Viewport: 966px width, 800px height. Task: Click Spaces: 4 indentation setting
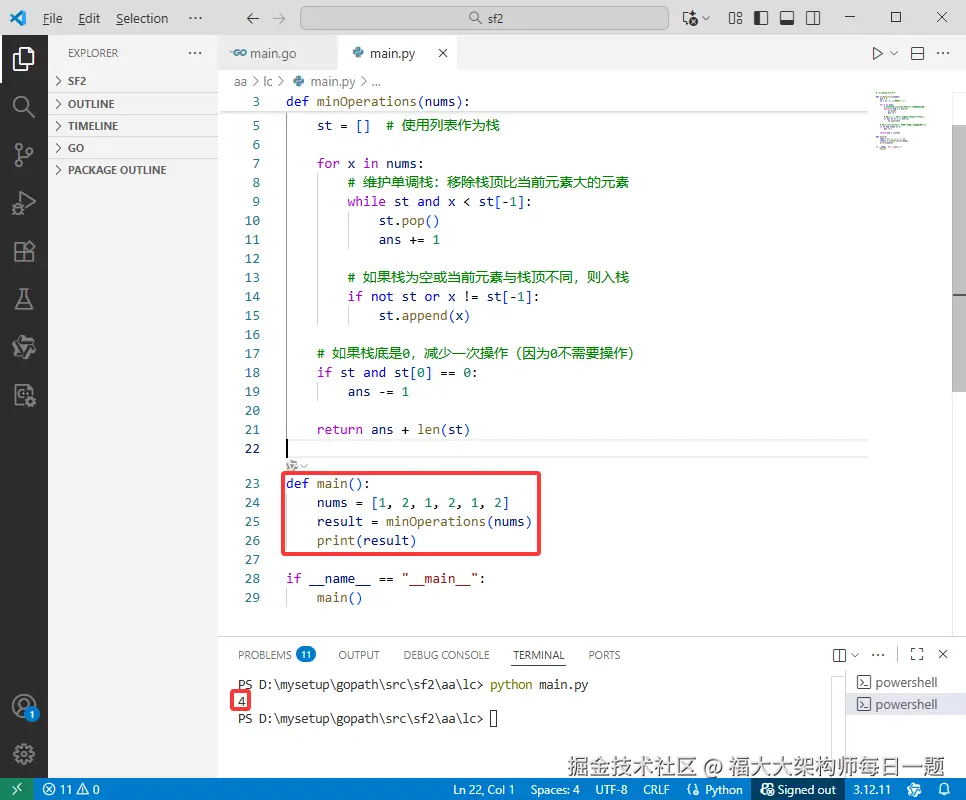554,789
